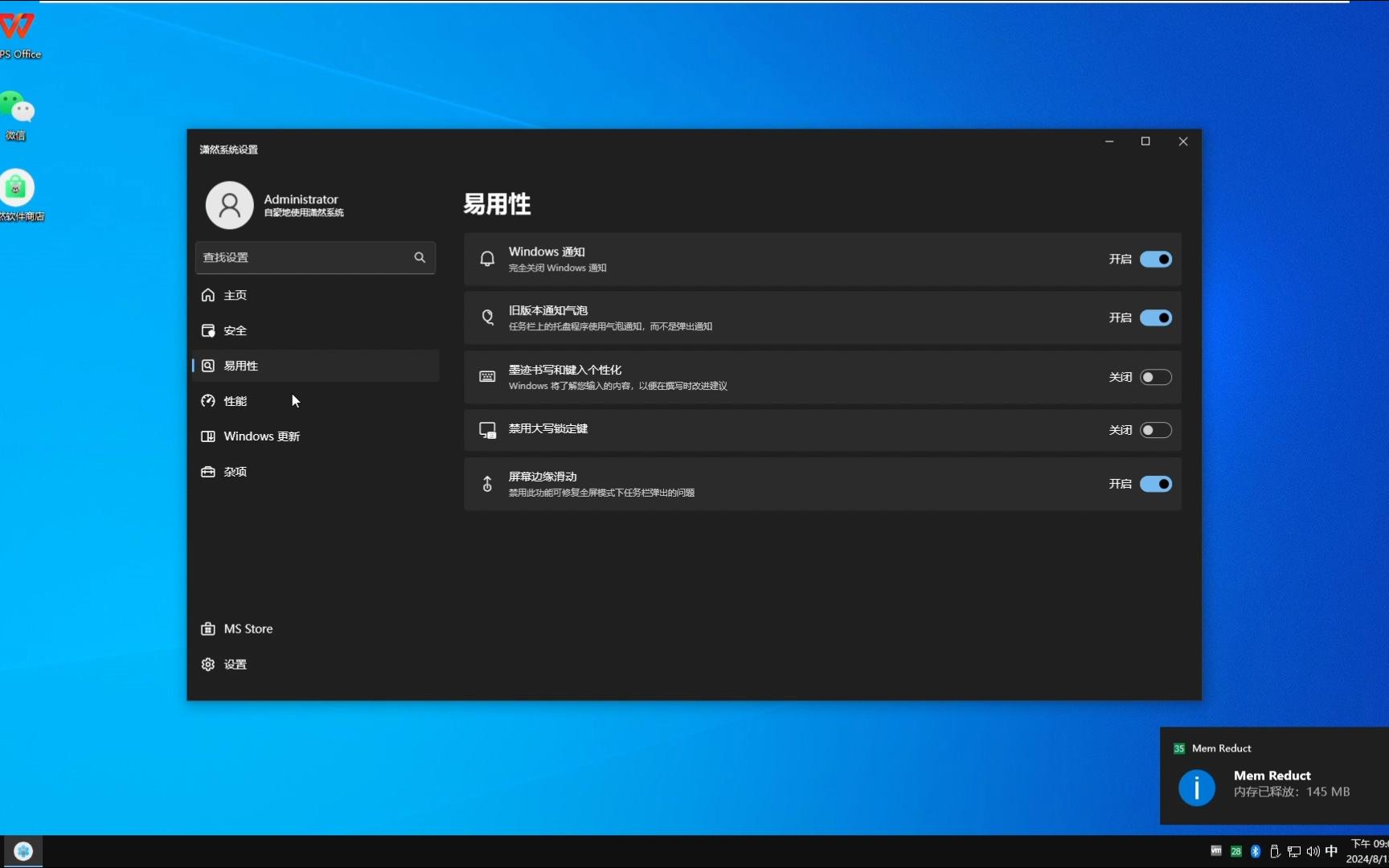
Task: Go to the 主页 page
Action: pos(316,295)
